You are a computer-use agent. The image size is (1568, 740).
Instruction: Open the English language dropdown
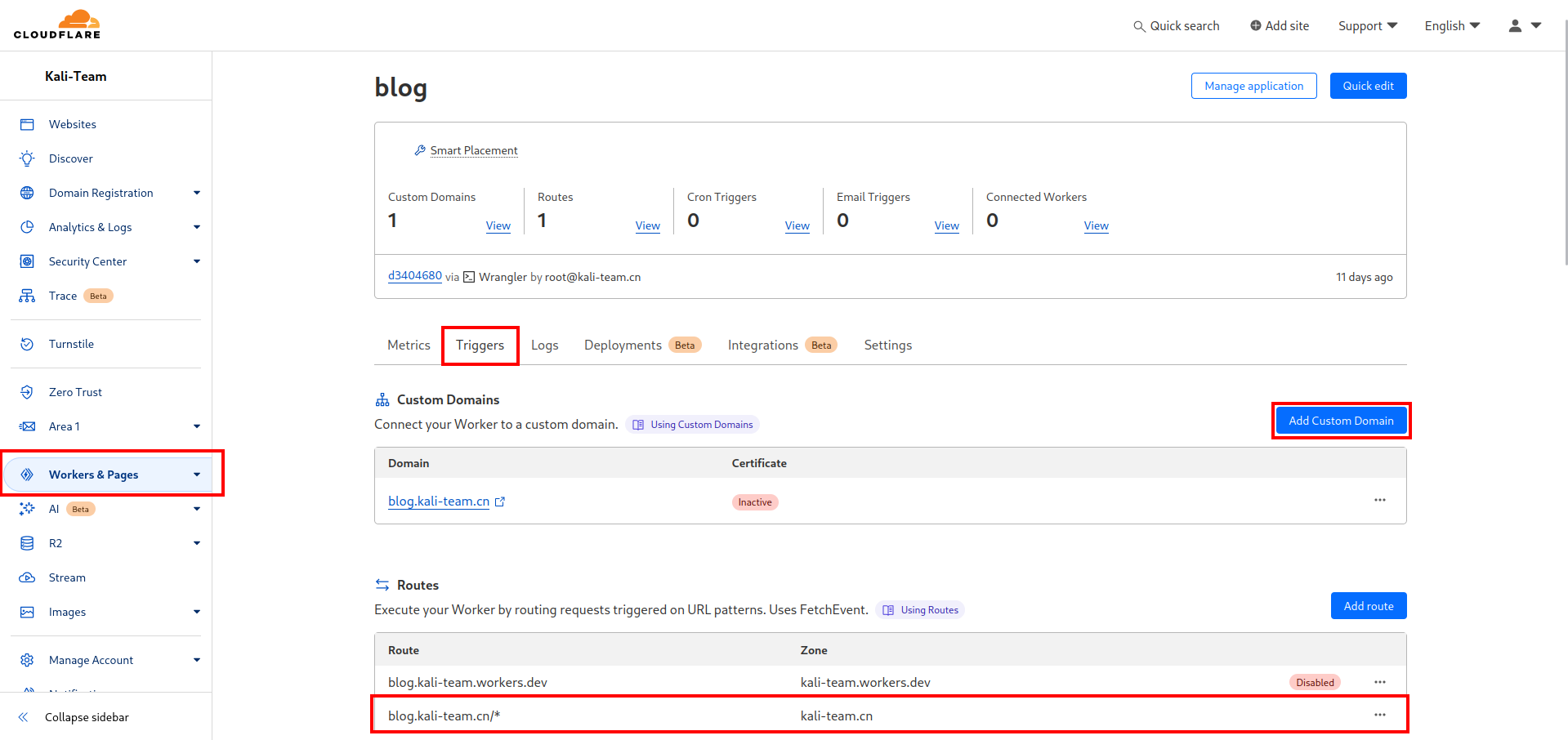click(1452, 26)
